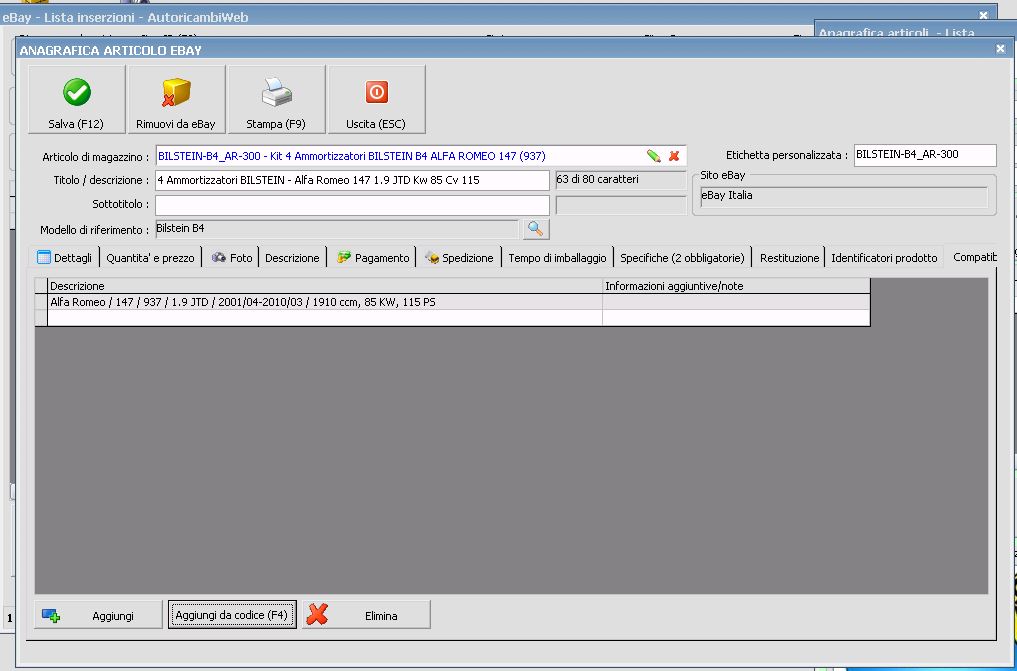Screen dimensions: 1017x671
Task: Click the Aggiungi da codice (F4) button
Action: [x=232, y=615]
